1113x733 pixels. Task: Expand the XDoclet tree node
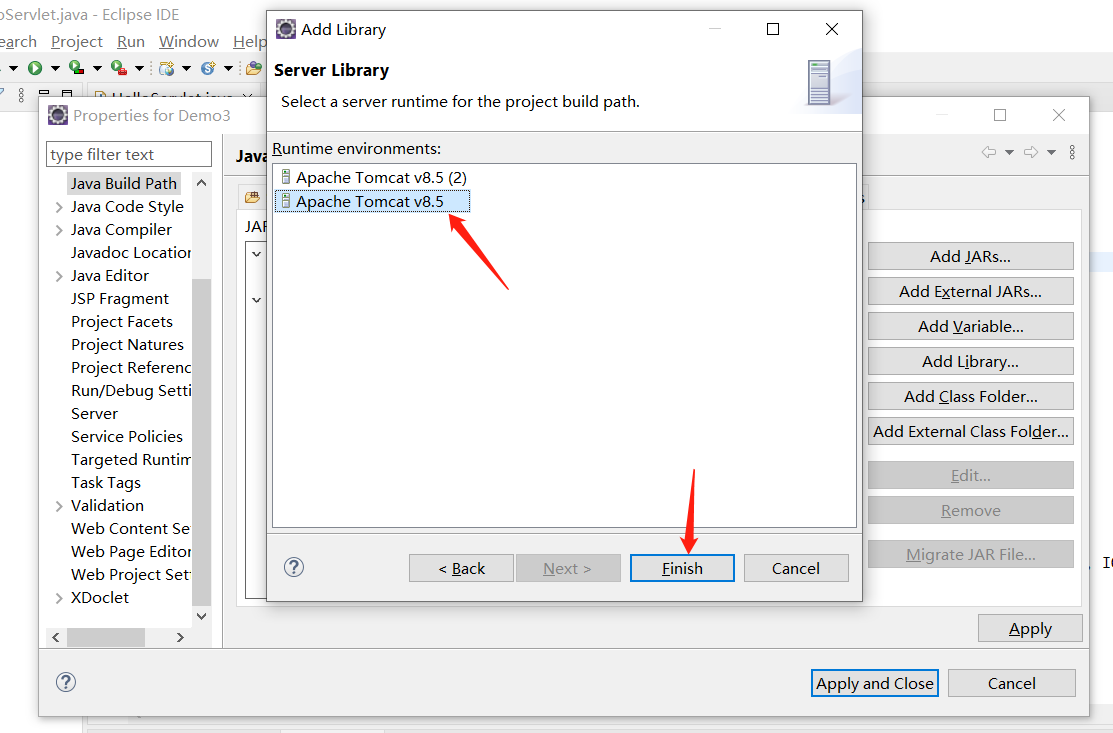59,598
